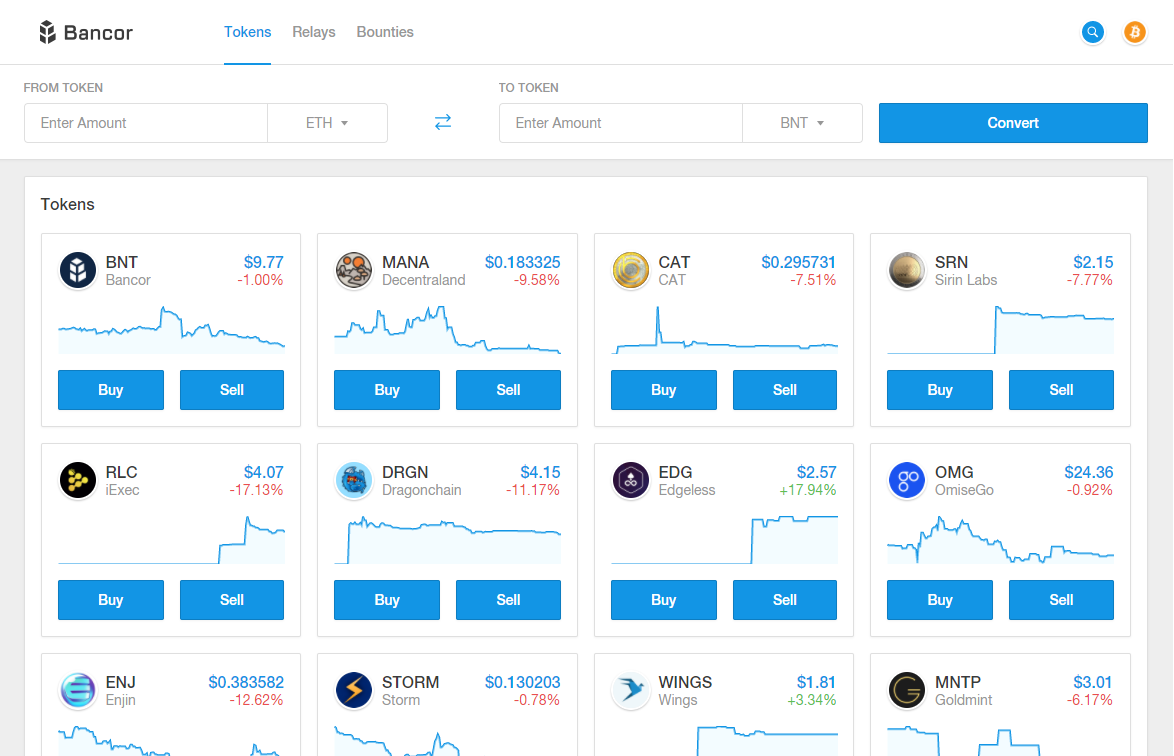Sell OMG token

pyautogui.click(x=1061, y=600)
